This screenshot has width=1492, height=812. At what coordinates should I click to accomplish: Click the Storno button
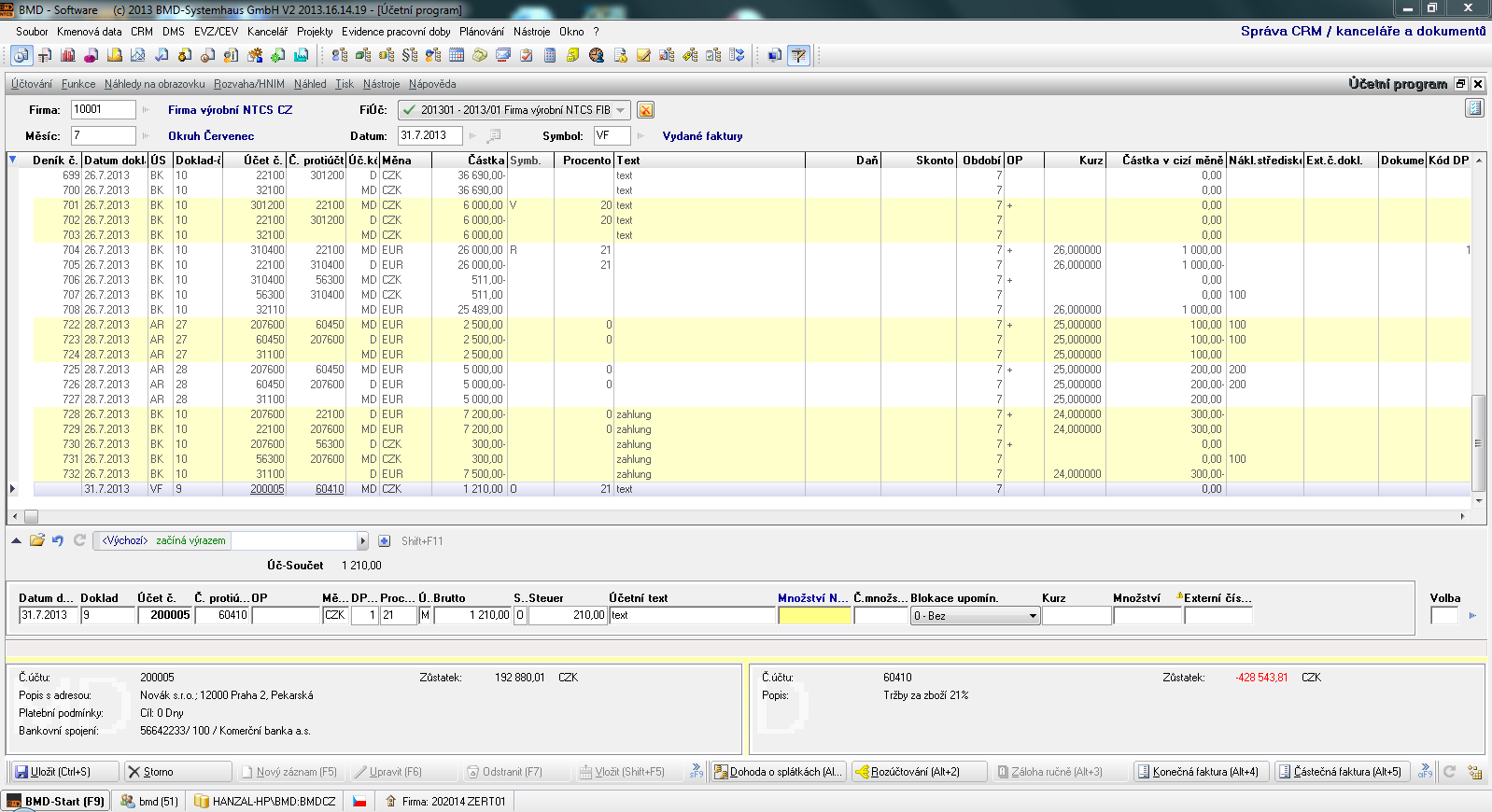(x=177, y=772)
